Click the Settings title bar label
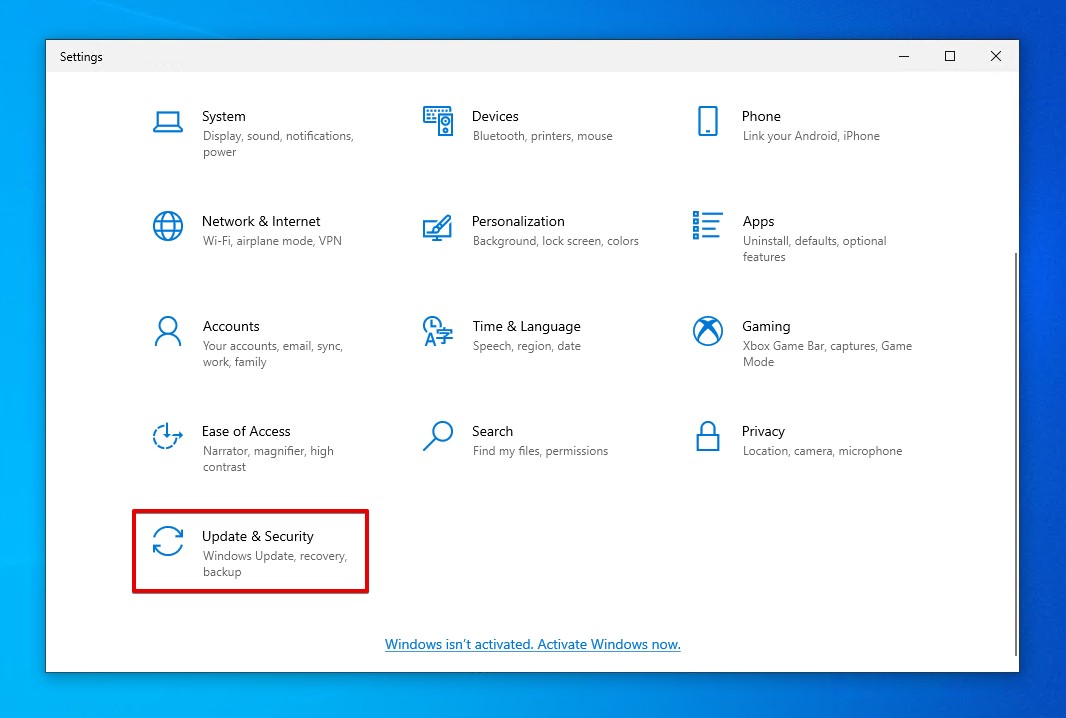The width and height of the screenshot is (1066, 718). [x=81, y=57]
